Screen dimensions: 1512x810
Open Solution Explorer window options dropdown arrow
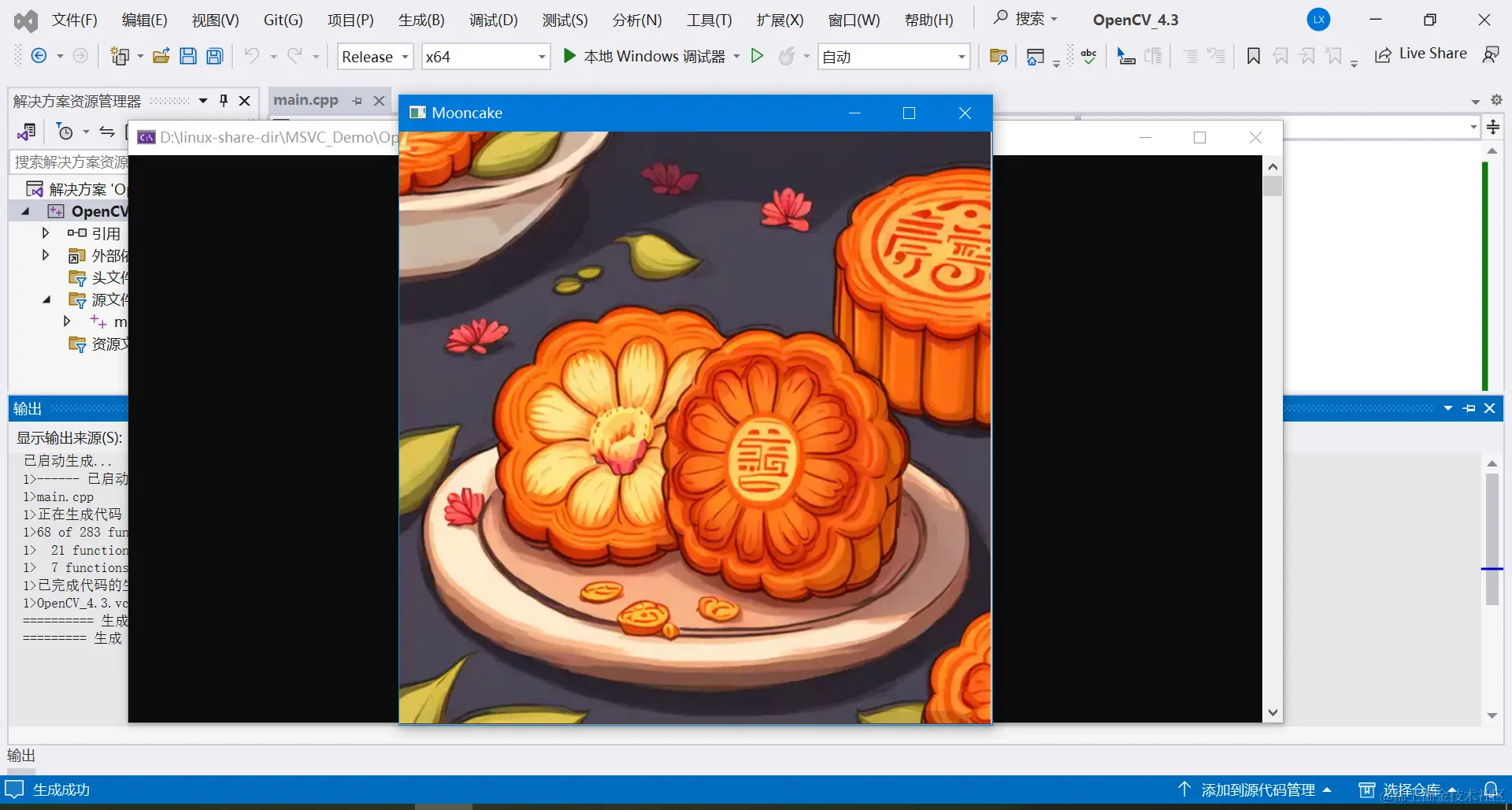(x=203, y=100)
